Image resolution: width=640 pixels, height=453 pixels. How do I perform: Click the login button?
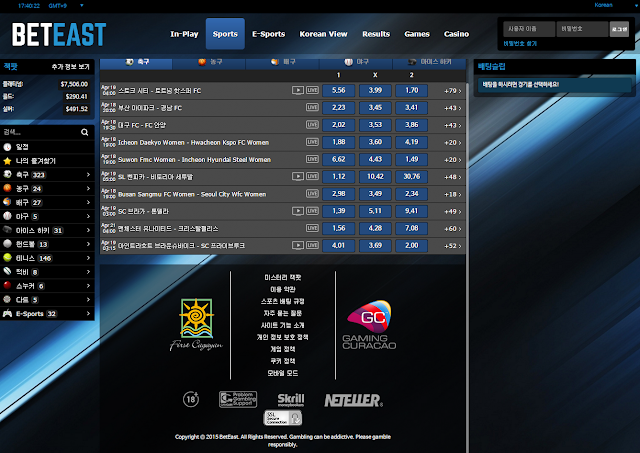point(619,29)
